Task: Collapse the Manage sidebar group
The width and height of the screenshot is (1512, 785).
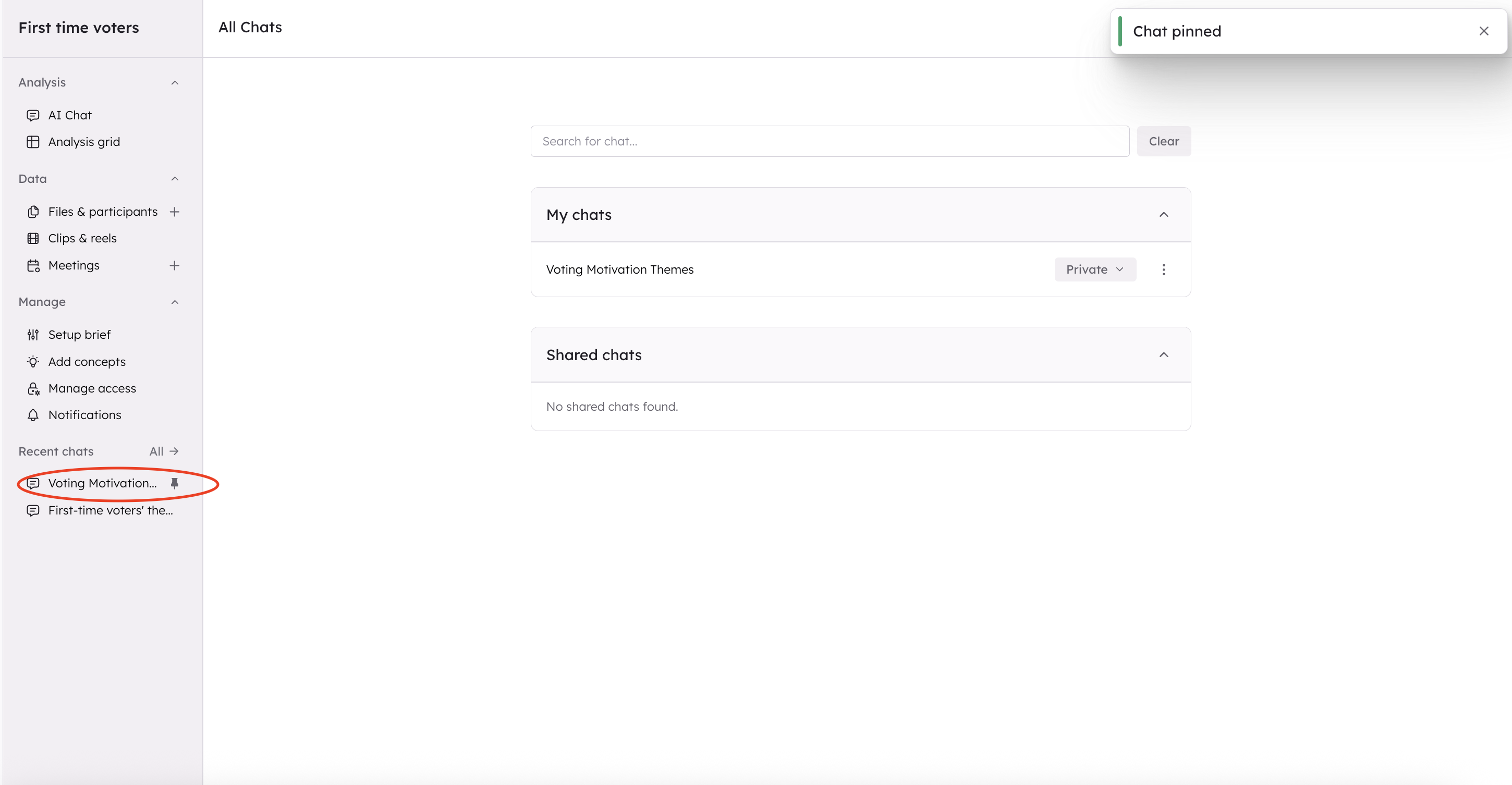Action: (x=174, y=302)
